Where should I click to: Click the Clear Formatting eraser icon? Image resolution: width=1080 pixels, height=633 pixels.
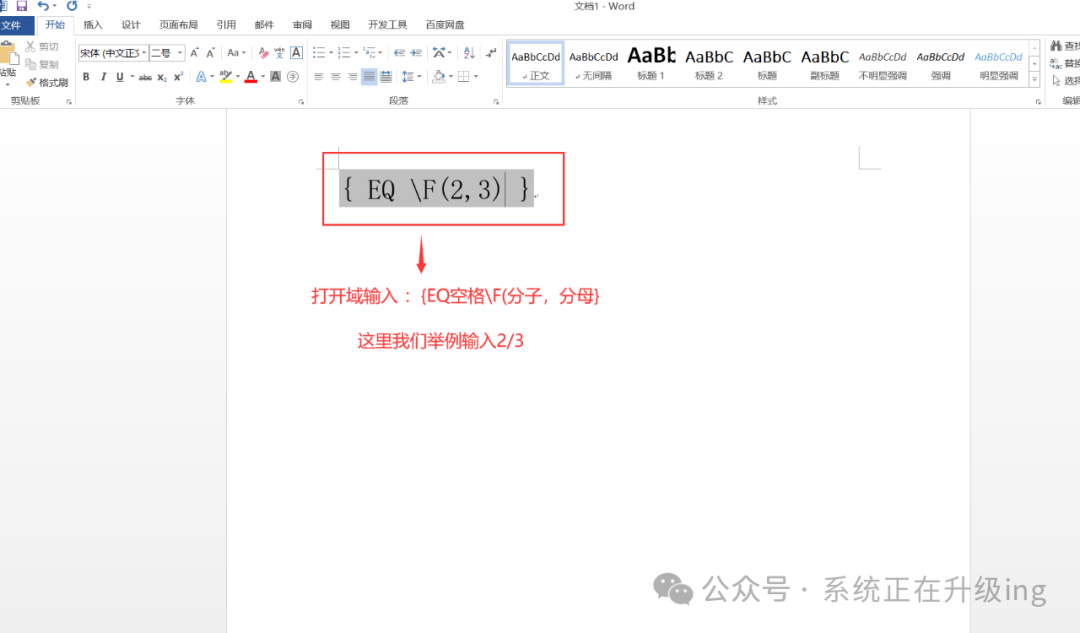(263, 52)
